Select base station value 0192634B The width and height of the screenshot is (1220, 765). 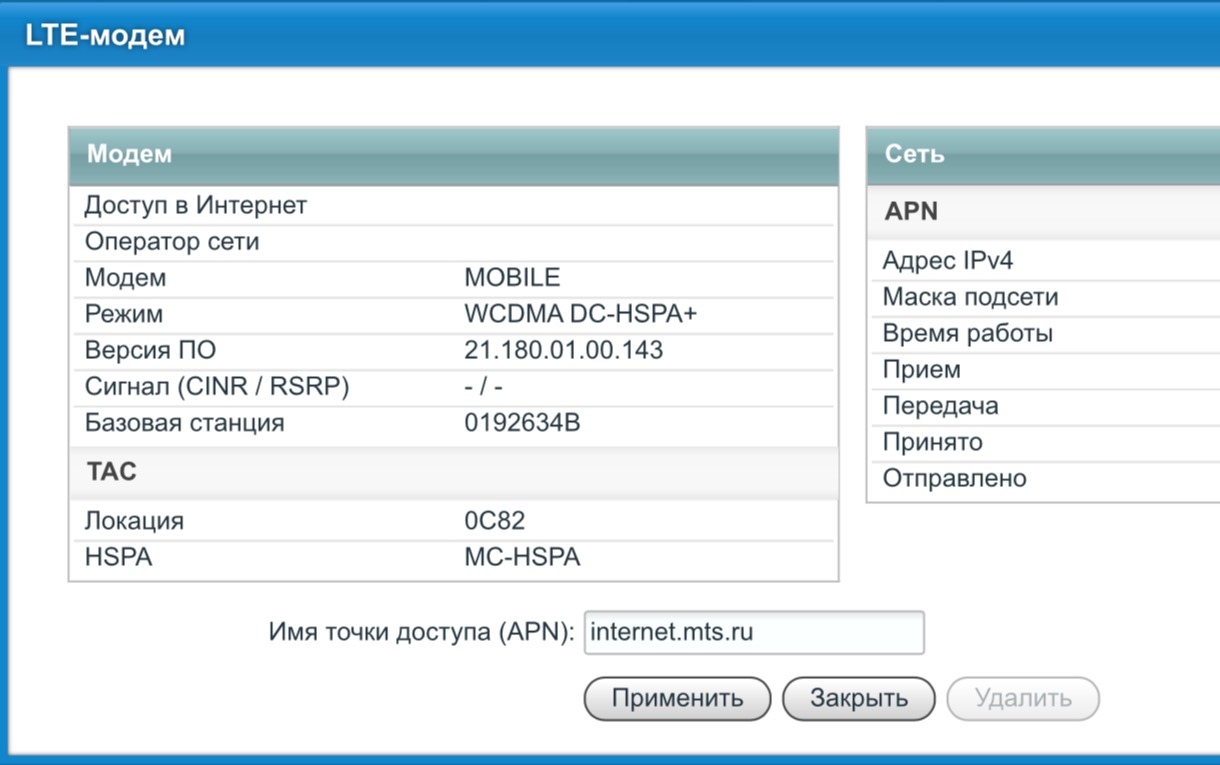coord(522,423)
